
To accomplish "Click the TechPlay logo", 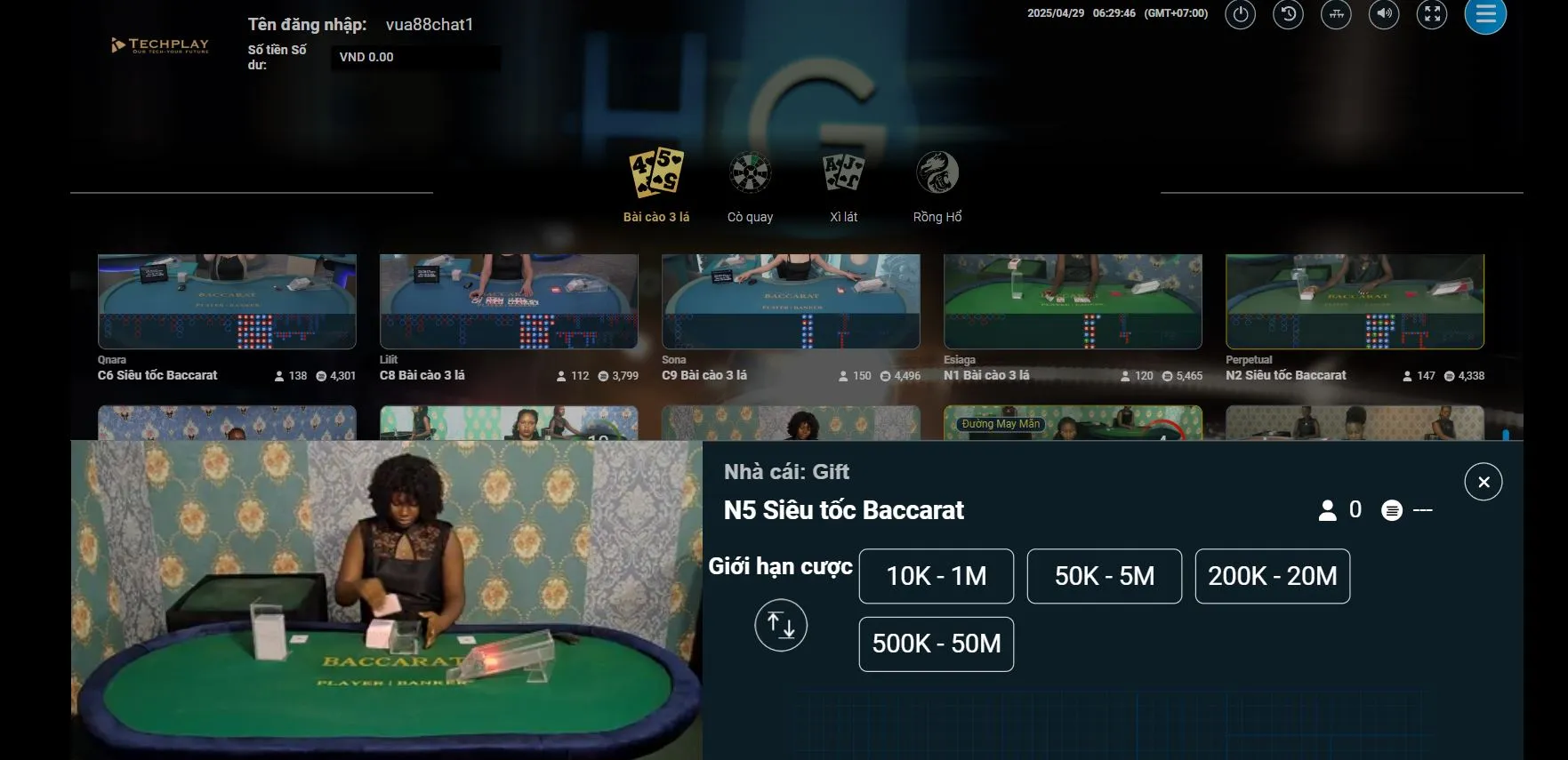I will coord(160,45).
